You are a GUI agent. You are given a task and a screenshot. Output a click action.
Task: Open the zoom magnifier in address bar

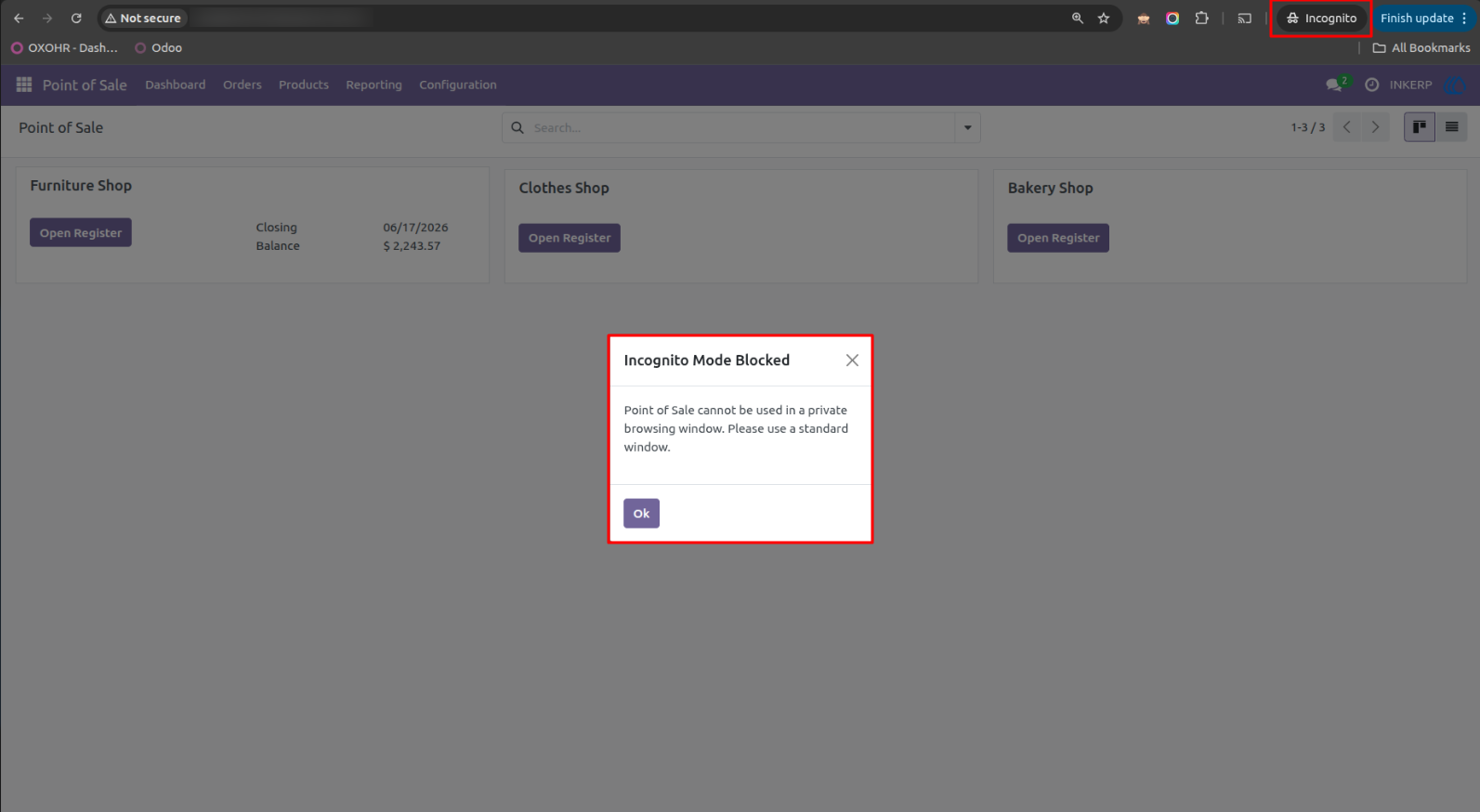(x=1078, y=18)
